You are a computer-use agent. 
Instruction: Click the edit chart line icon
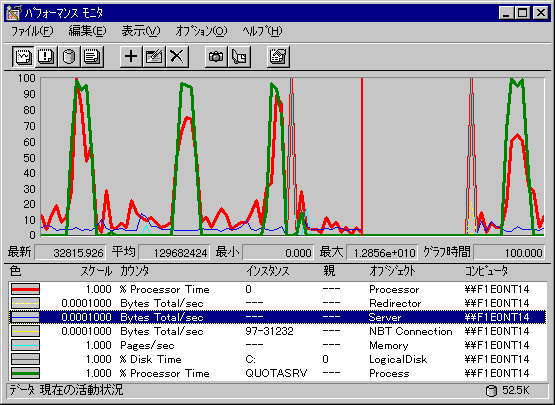pyautogui.click(x=154, y=56)
